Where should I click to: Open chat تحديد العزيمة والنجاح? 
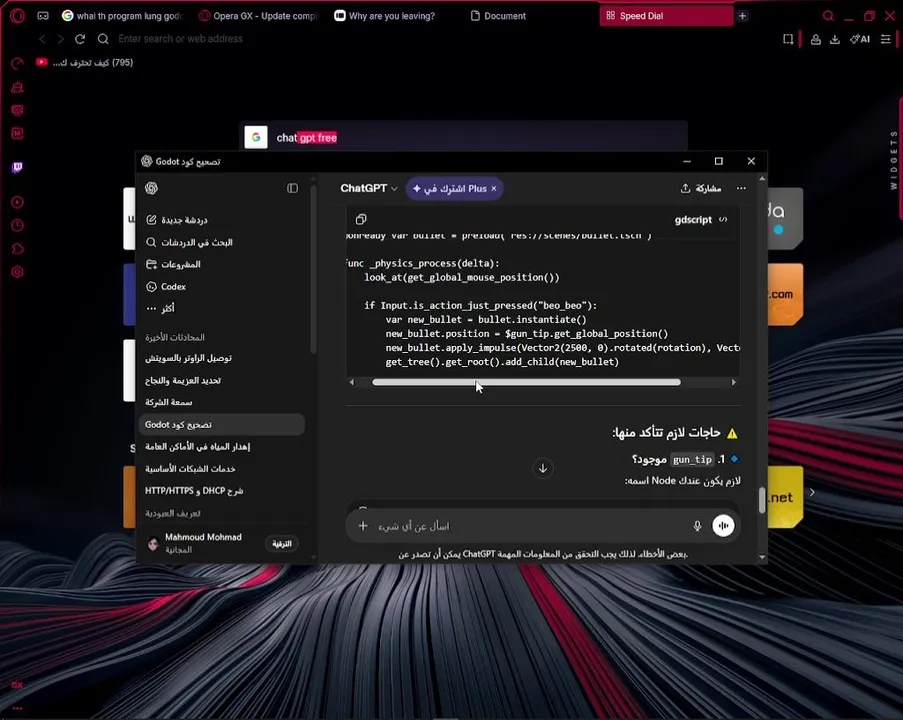tap(221, 380)
